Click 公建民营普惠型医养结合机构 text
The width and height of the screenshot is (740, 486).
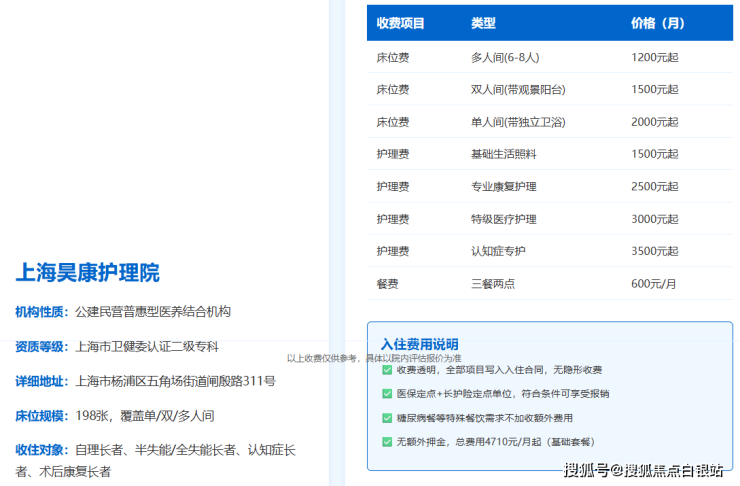pos(153,312)
